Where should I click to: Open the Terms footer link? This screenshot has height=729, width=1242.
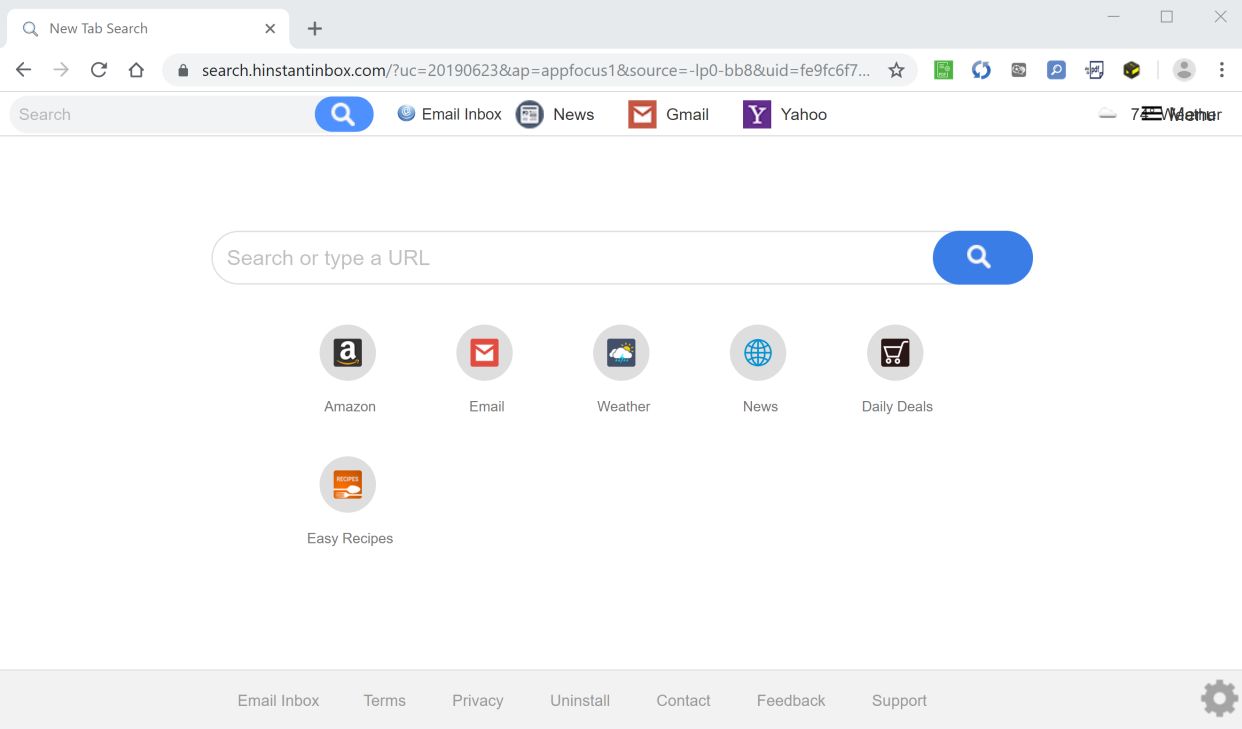pyautogui.click(x=385, y=701)
